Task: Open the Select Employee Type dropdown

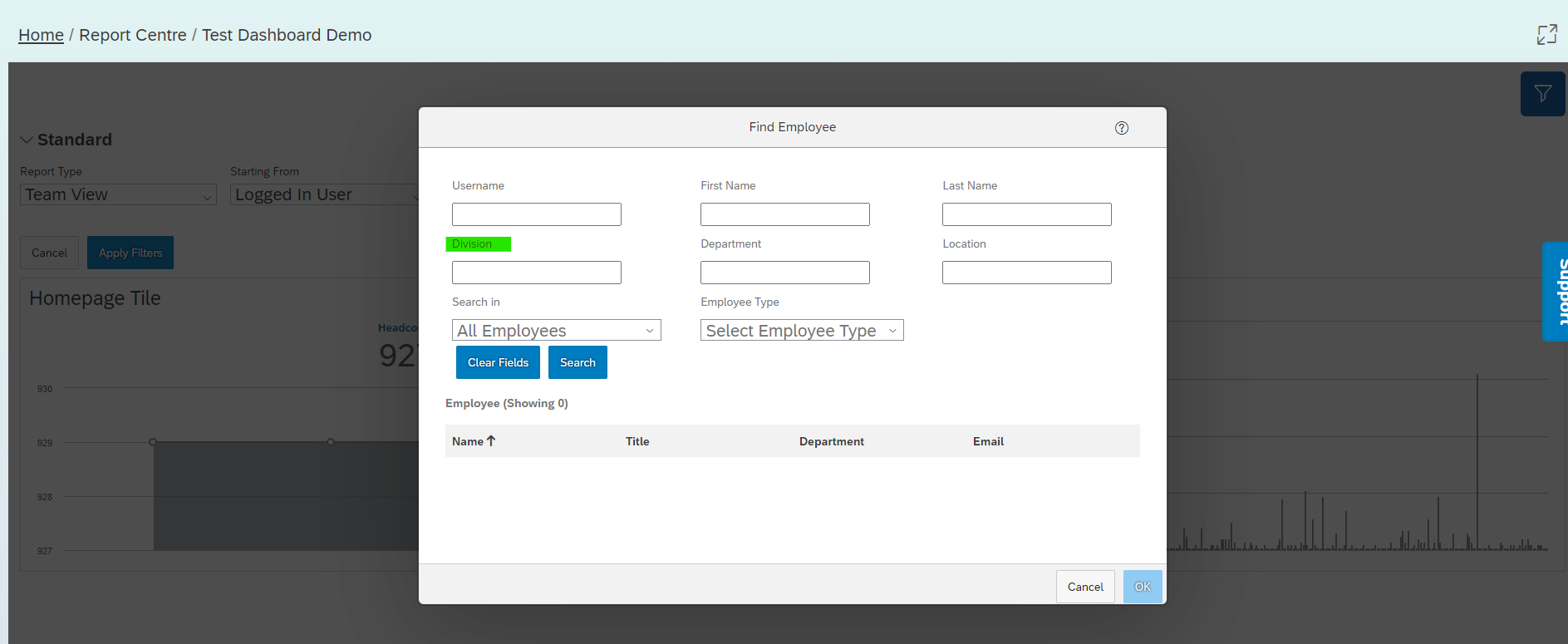Action: [x=802, y=331]
